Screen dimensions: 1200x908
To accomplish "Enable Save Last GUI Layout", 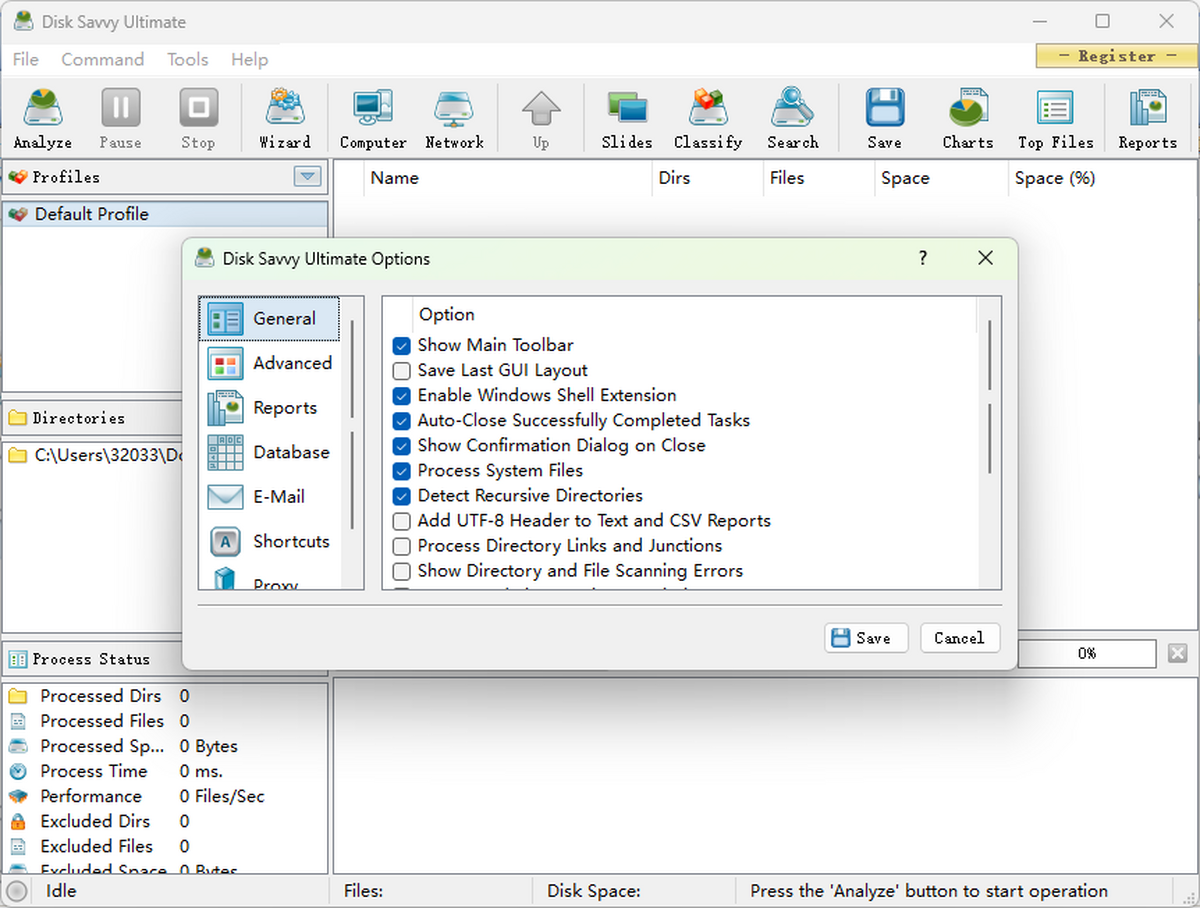I will pos(401,371).
